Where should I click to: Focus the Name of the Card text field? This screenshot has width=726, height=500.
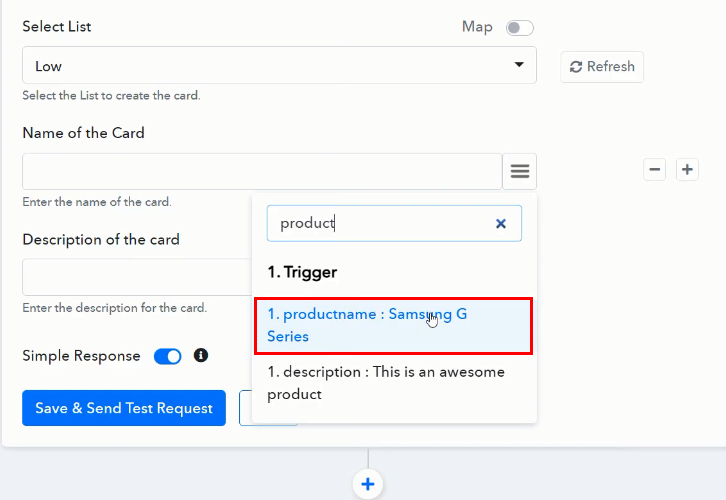click(x=261, y=171)
